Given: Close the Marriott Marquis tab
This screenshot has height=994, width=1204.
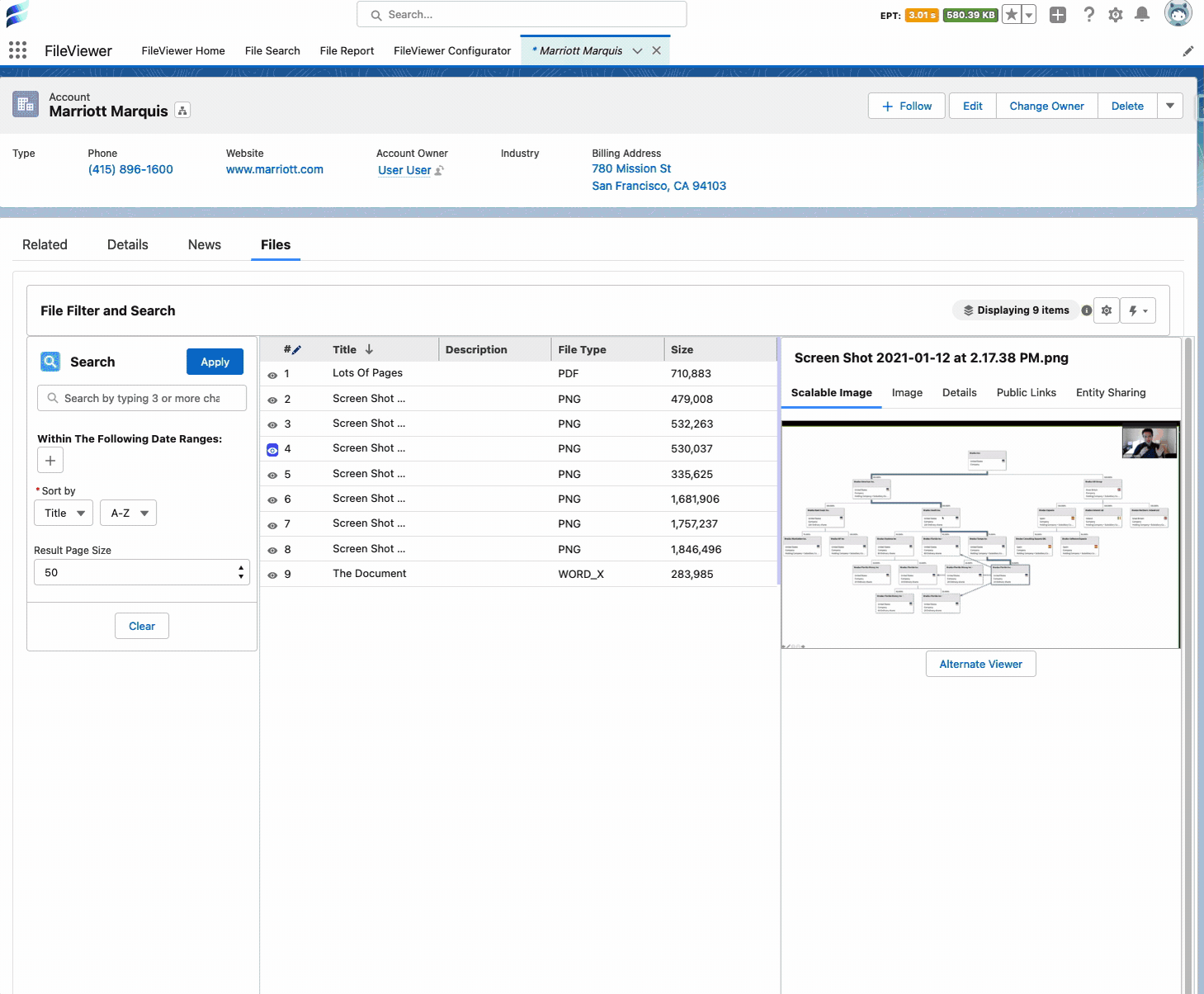Looking at the screenshot, I should tap(657, 50).
